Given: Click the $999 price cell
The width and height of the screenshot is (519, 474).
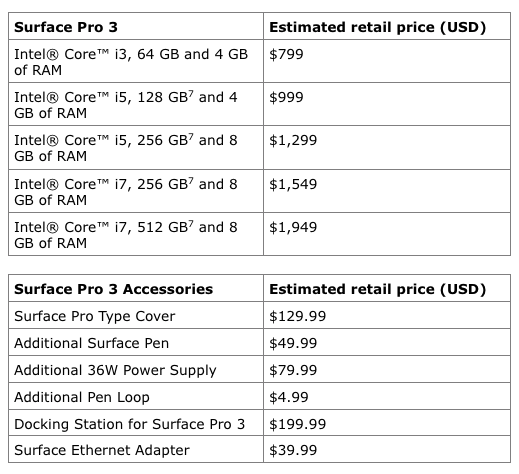Looking at the screenshot, I should [x=387, y=104].
